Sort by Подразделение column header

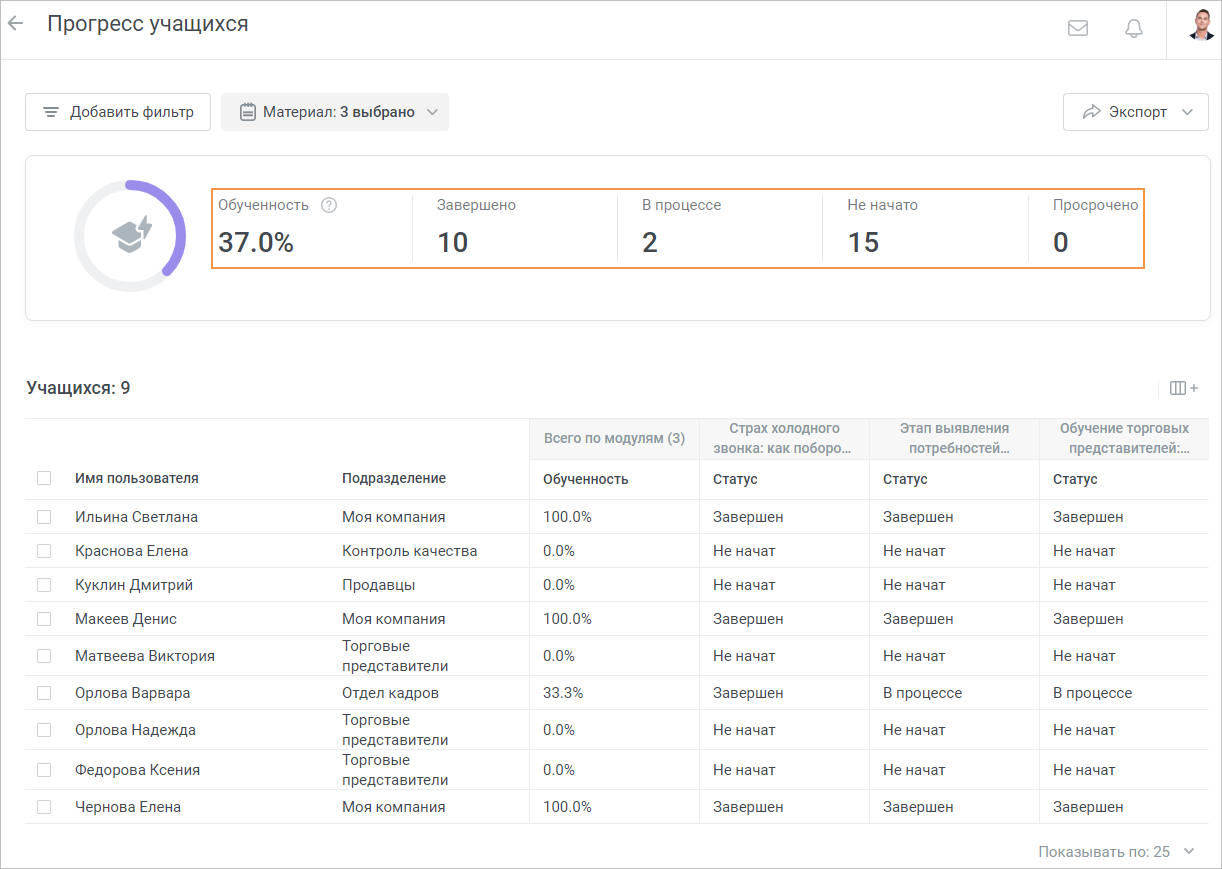click(394, 478)
